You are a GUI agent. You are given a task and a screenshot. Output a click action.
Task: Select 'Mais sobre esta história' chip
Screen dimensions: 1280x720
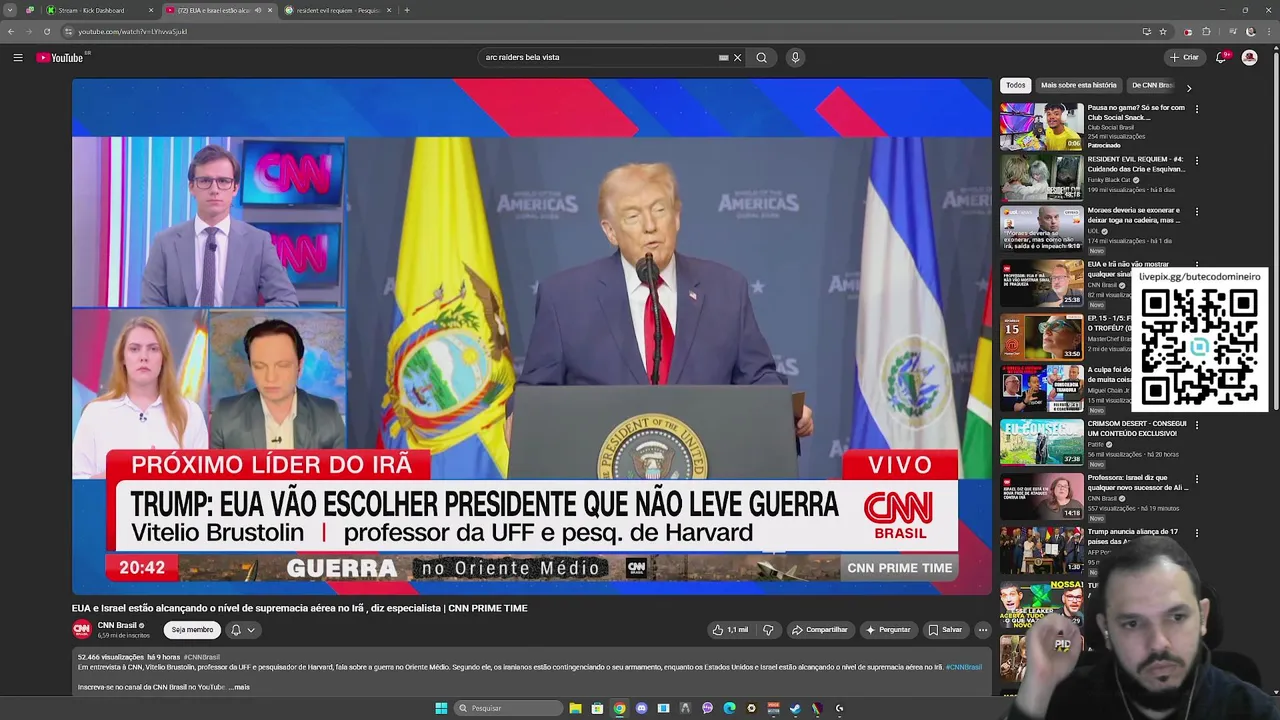(x=1078, y=85)
